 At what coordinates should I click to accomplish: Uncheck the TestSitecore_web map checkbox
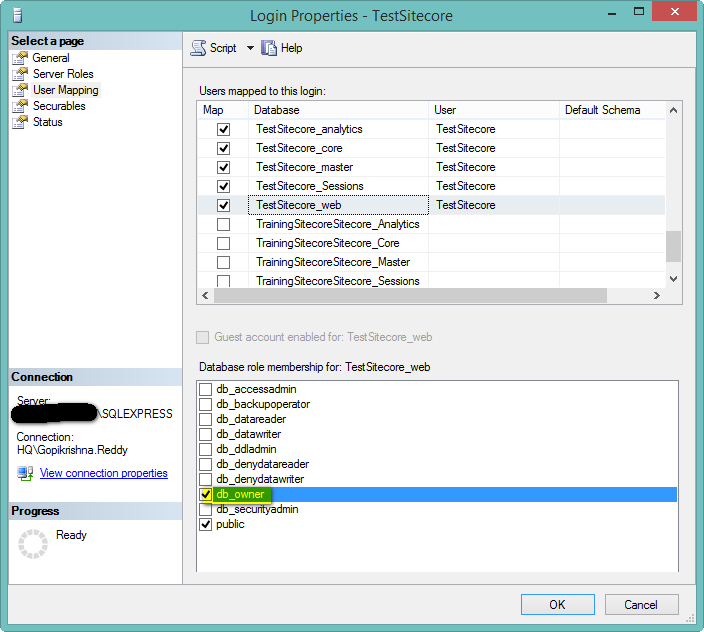[x=223, y=205]
